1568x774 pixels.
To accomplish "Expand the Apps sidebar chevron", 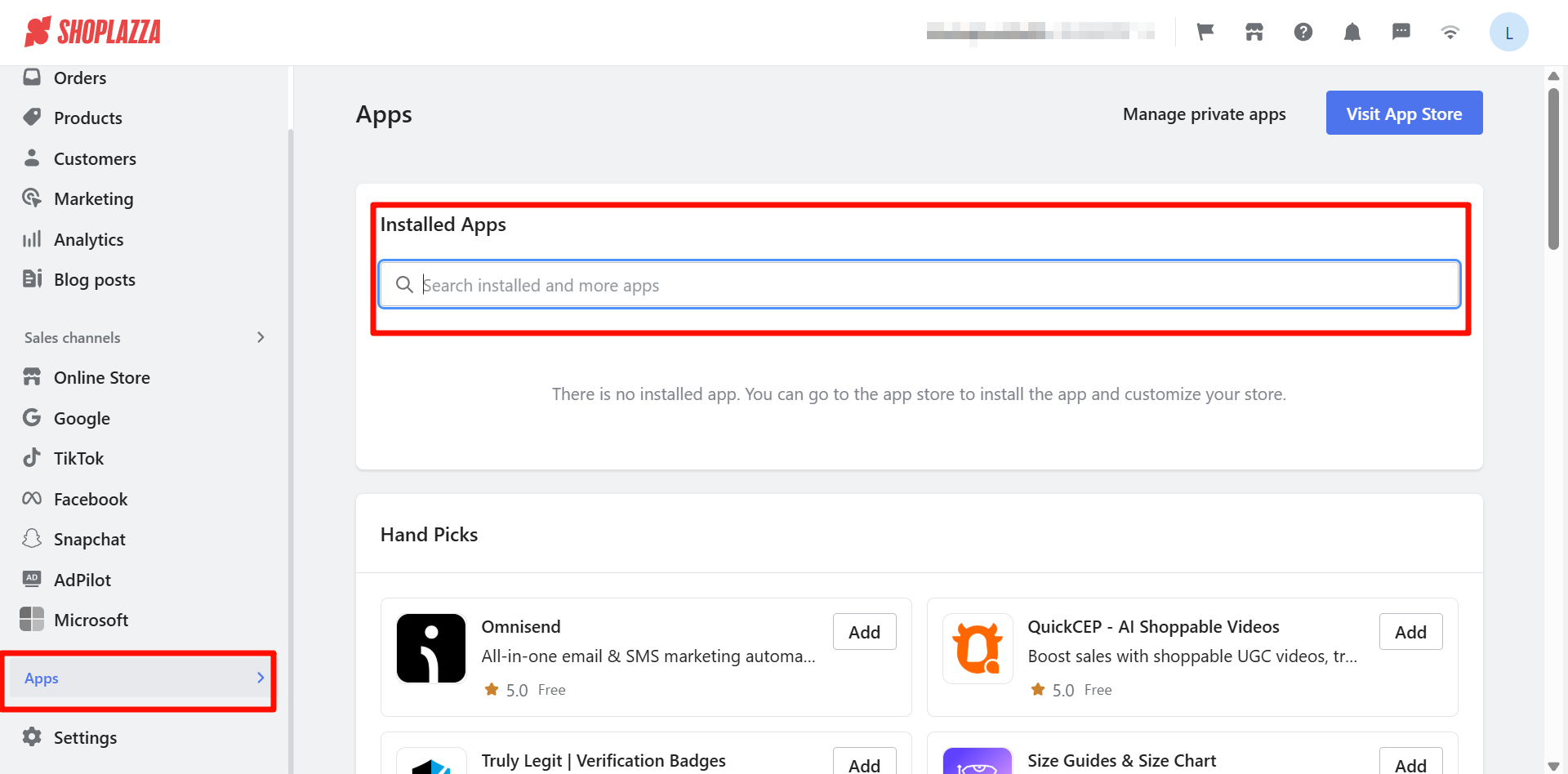I will point(261,678).
